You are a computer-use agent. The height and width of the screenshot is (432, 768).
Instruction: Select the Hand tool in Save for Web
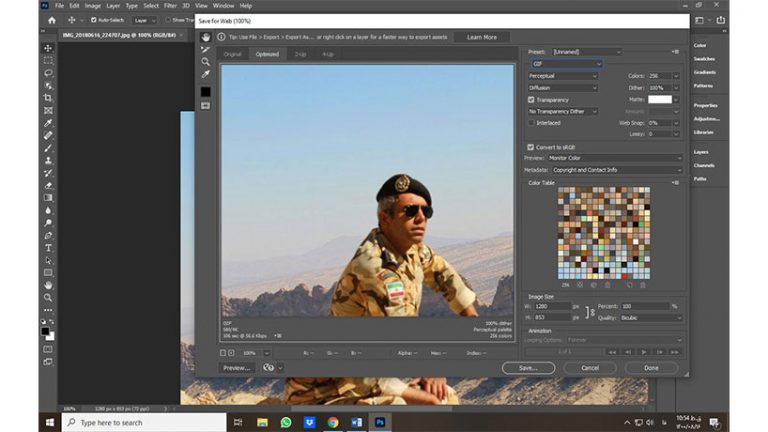[x=206, y=37]
